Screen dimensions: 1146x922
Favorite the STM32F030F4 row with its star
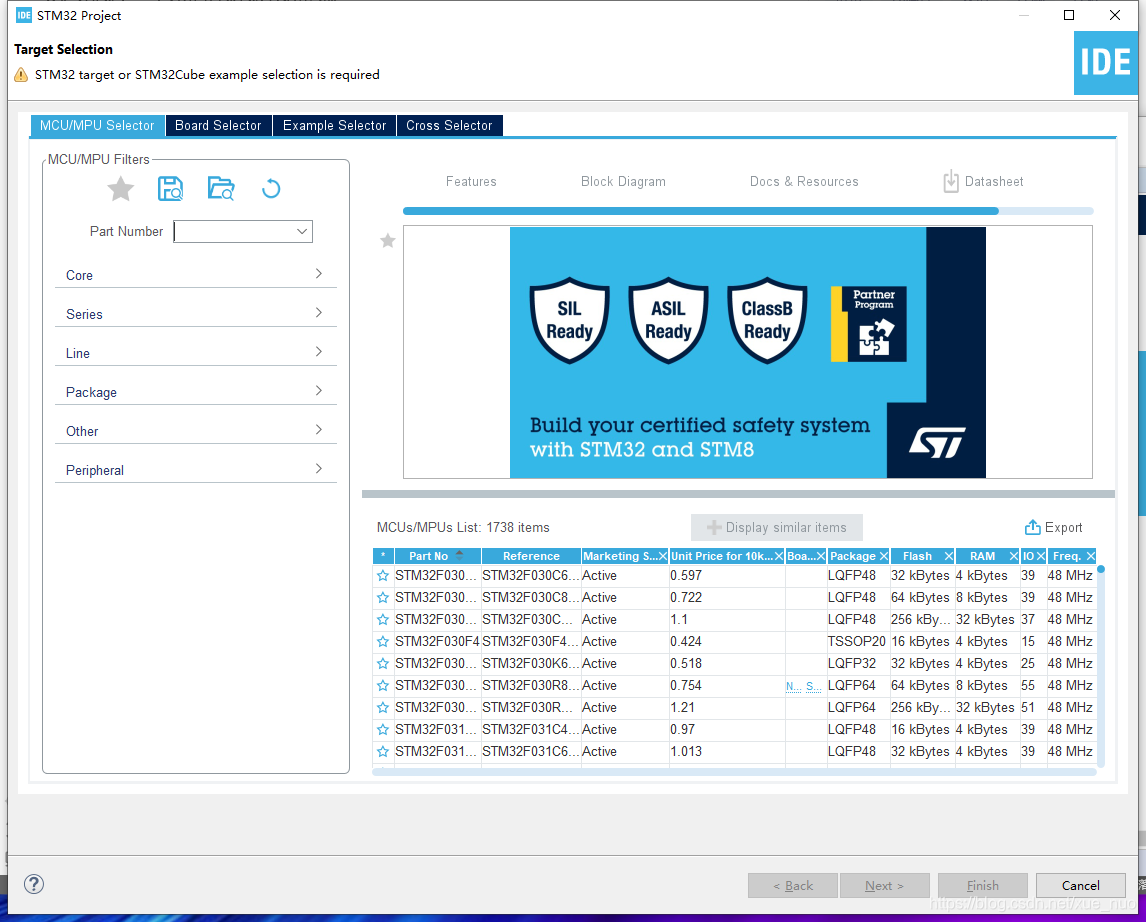point(382,641)
